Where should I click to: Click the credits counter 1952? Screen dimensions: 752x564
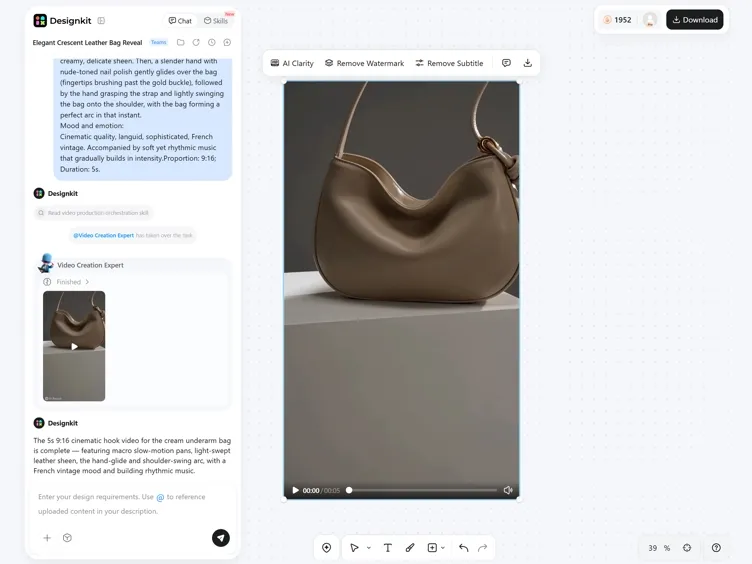pyautogui.click(x=617, y=20)
